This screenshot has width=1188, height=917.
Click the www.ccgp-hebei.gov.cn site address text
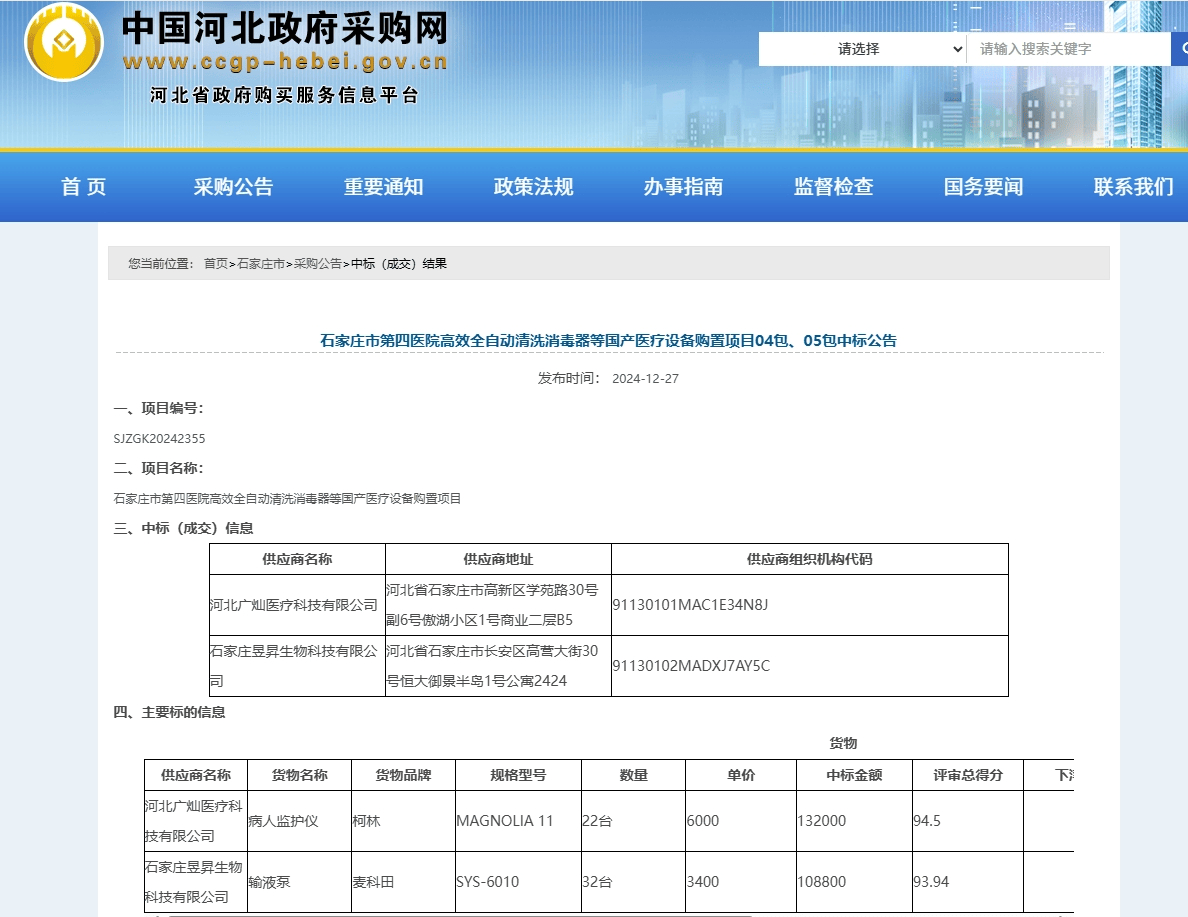pyautogui.click(x=285, y=61)
